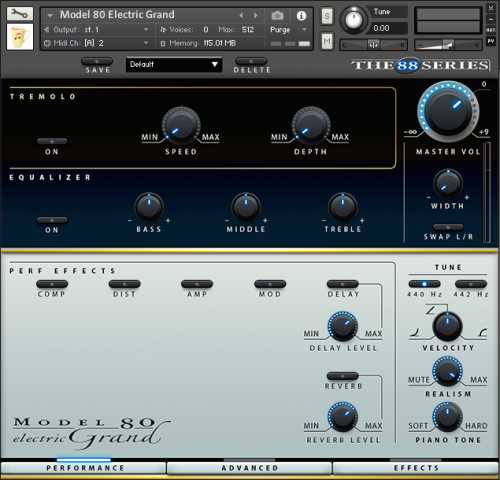The image size is (500, 480).
Task: Toggle the Equalizer ON switch
Action: [52, 220]
